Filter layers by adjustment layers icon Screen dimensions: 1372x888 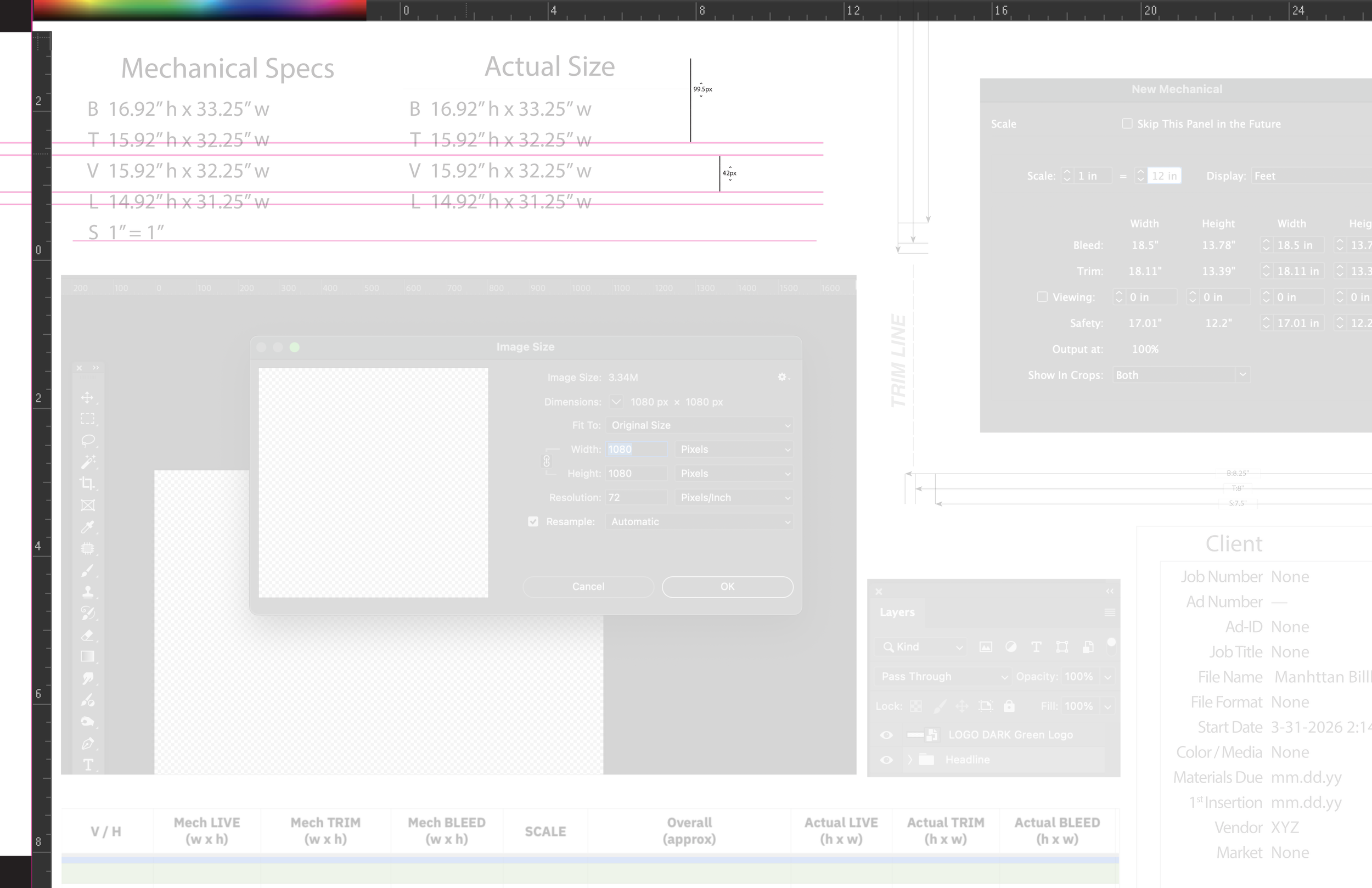click(1010, 647)
